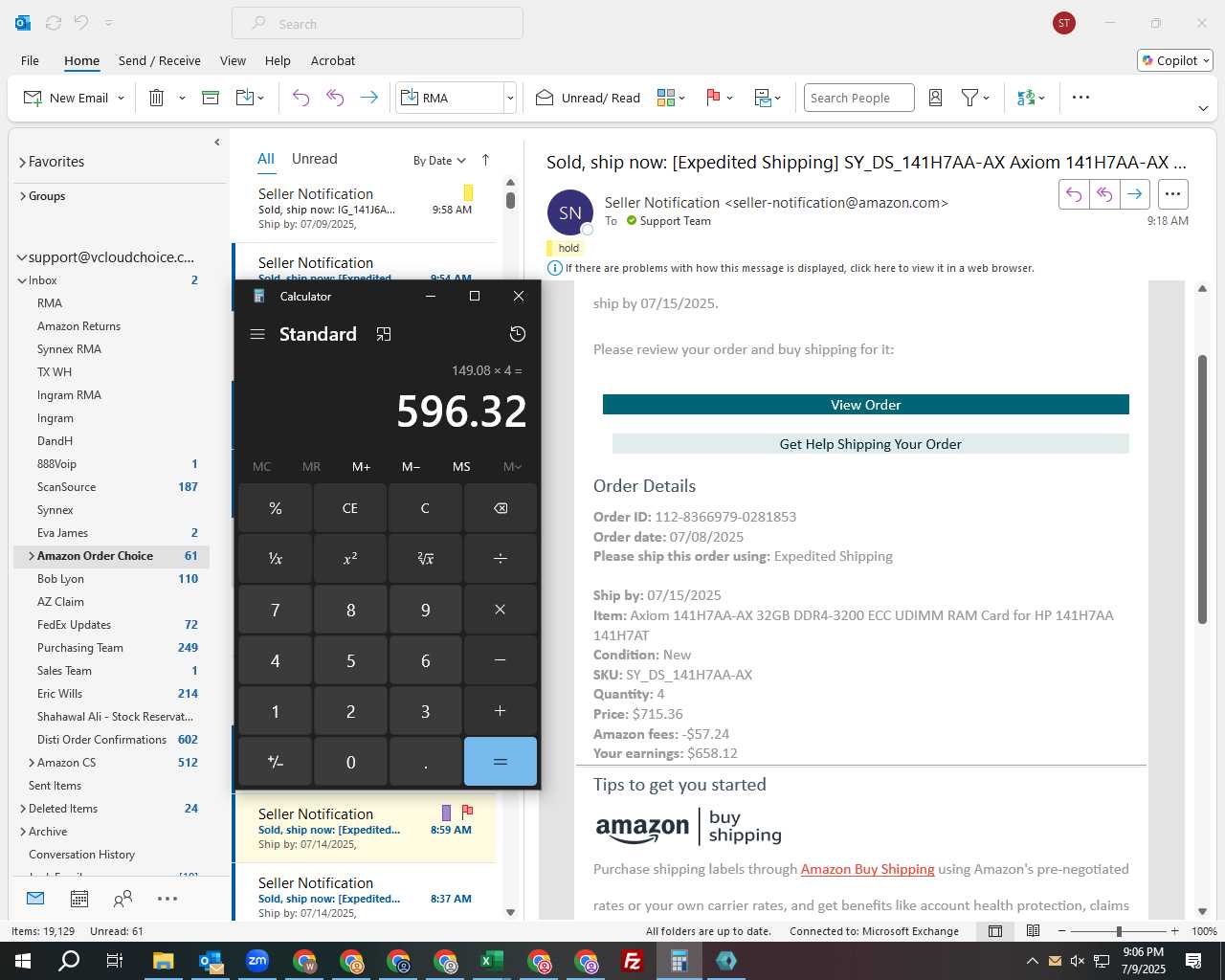Click the yellow hold category tag

coord(565,248)
